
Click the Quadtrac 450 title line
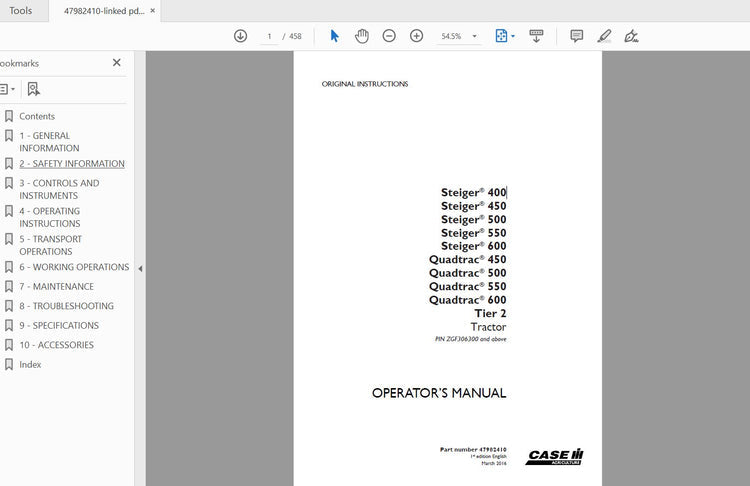click(468, 259)
